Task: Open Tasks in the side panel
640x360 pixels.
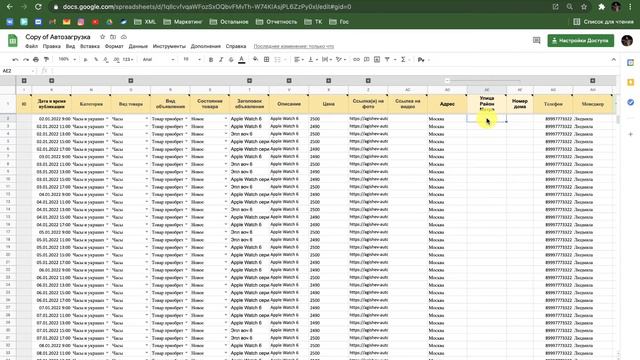Action: coord(631,102)
